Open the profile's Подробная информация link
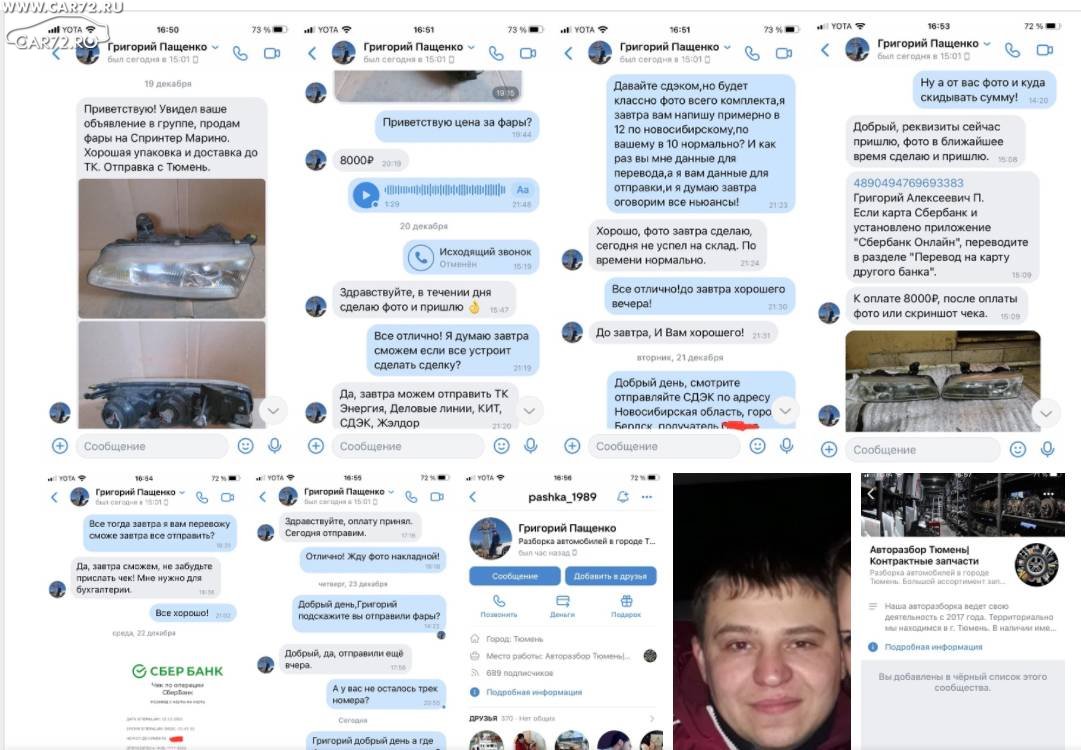Image resolution: width=1081 pixels, height=750 pixels. point(534,692)
